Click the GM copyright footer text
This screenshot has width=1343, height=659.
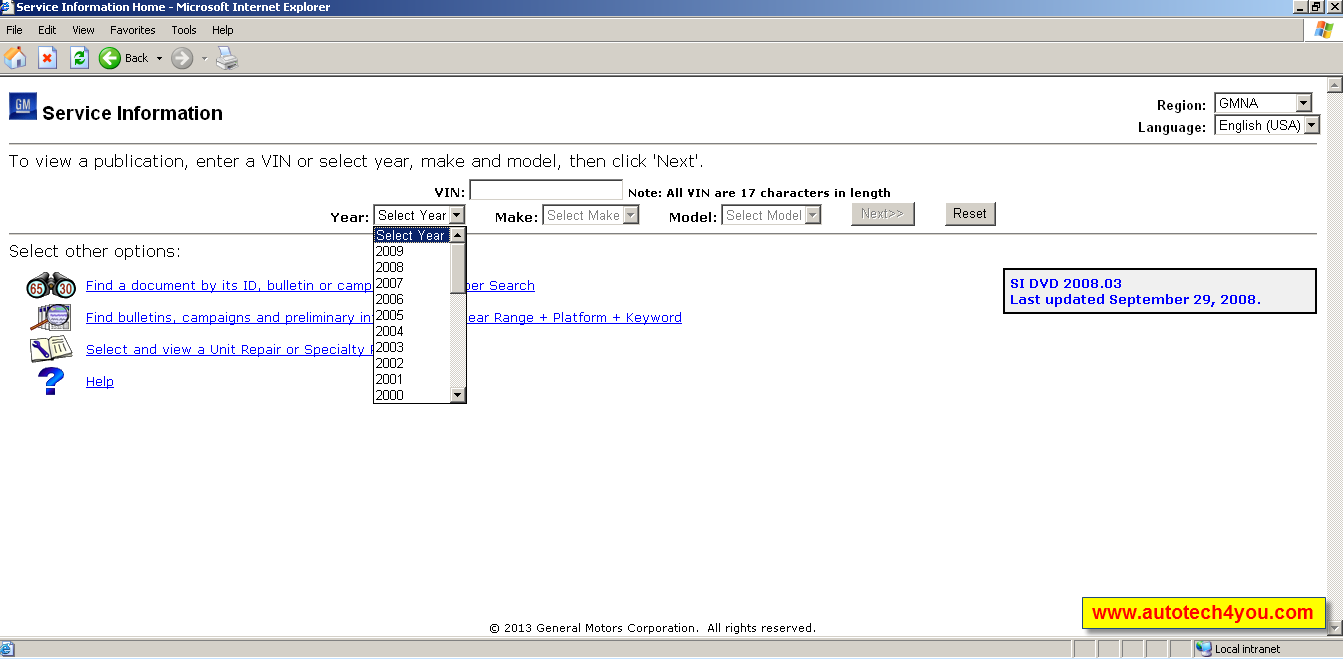tap(652, 628)
